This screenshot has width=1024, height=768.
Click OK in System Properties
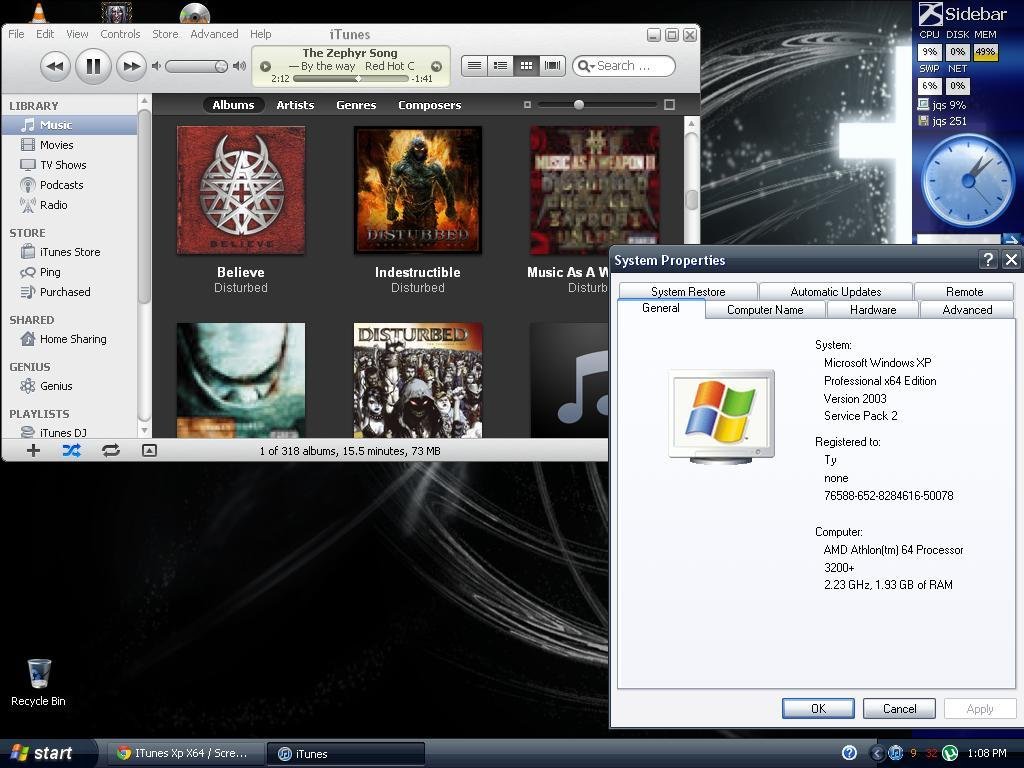818,709
